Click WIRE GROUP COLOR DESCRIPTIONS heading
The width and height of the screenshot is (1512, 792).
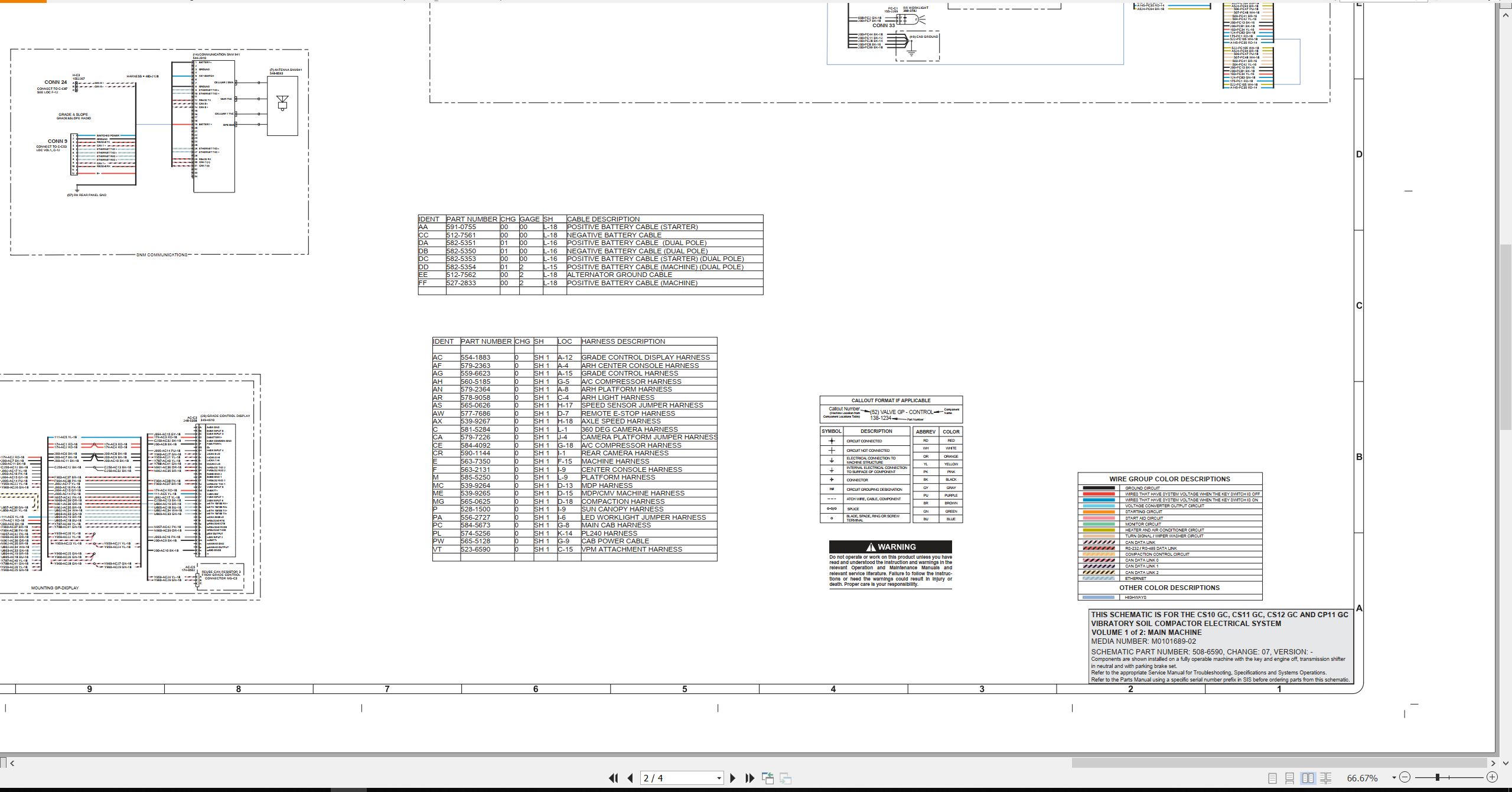pos(1169,479)
